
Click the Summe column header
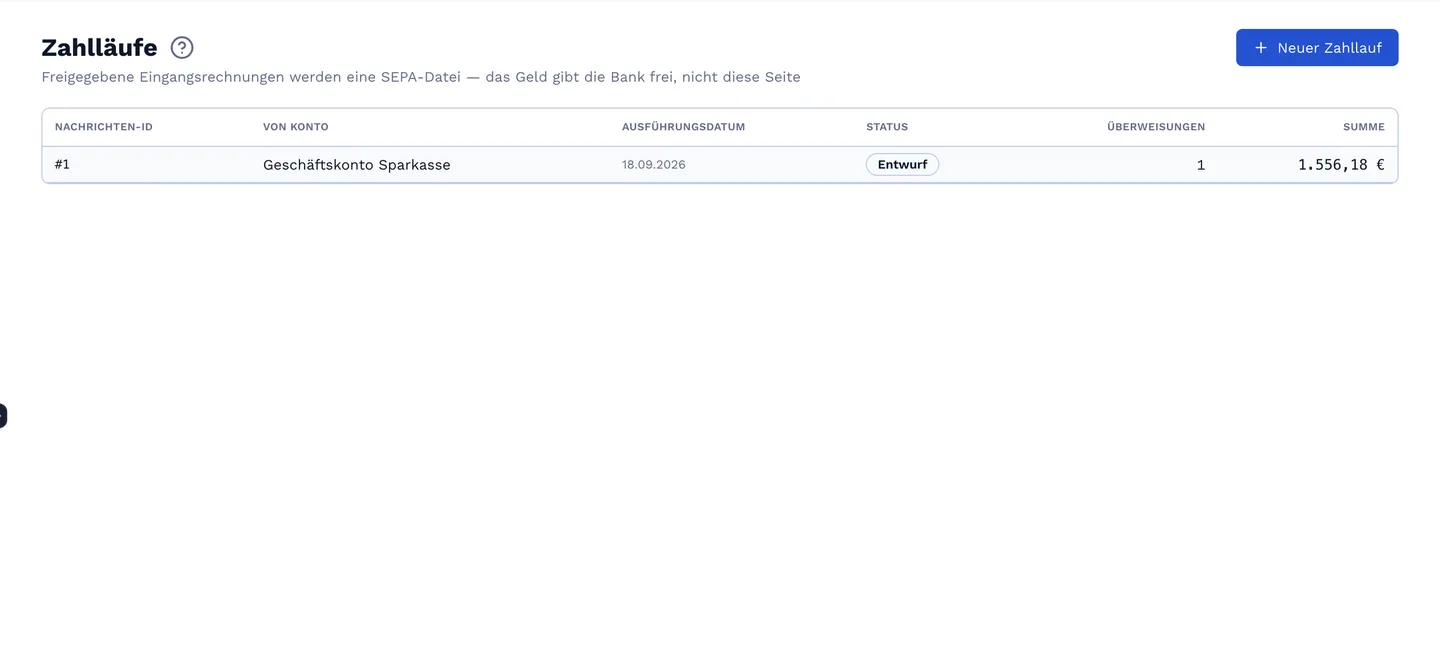tap(1364, 127)
